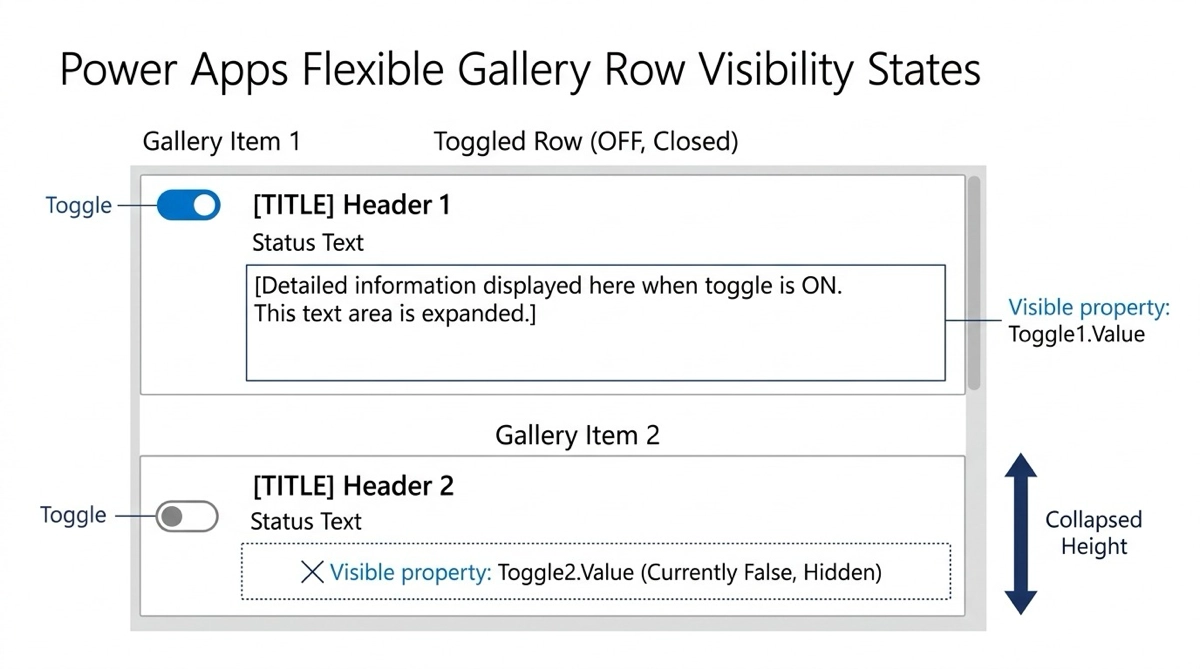
Task: Click the X icon beside Visible property
Action: [x=312, y=572]
